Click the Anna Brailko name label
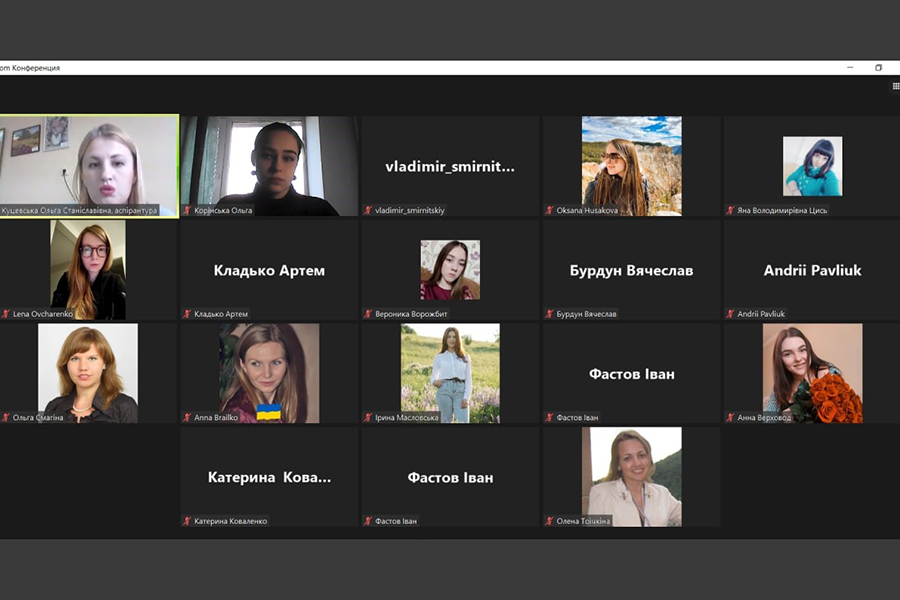The width and height of the screenshot is (900, 600). 216,418
